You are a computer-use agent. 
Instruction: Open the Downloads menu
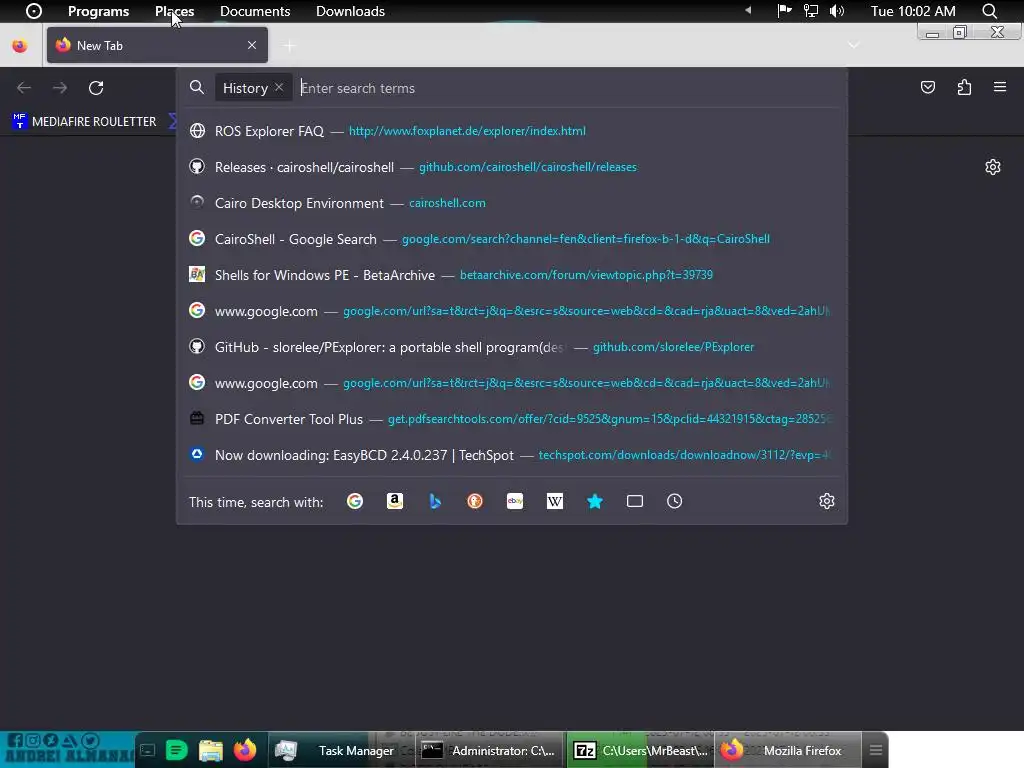pyautogui.click(x=350, y=11)
